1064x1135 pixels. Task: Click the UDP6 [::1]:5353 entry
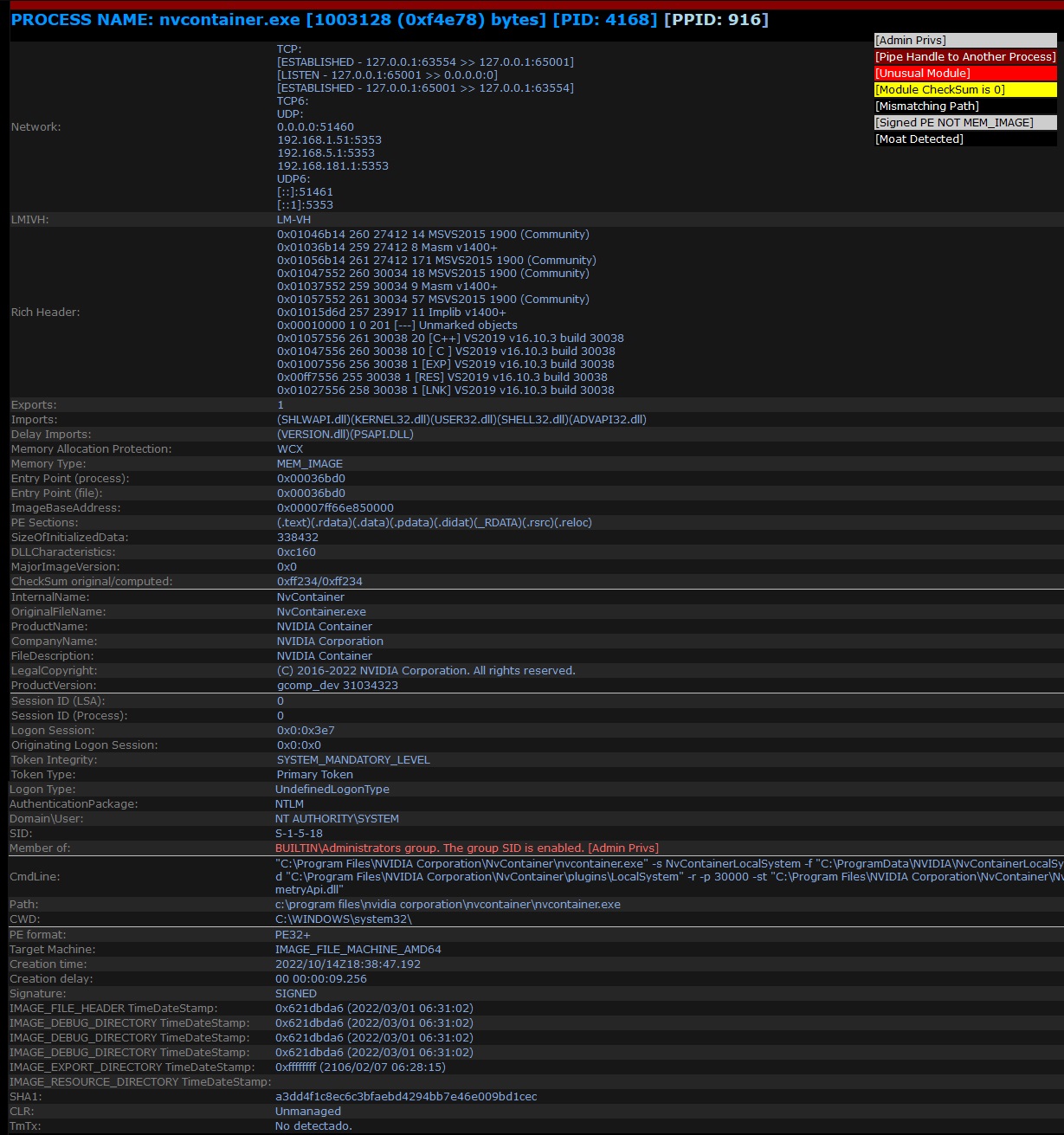click(305, 205)
